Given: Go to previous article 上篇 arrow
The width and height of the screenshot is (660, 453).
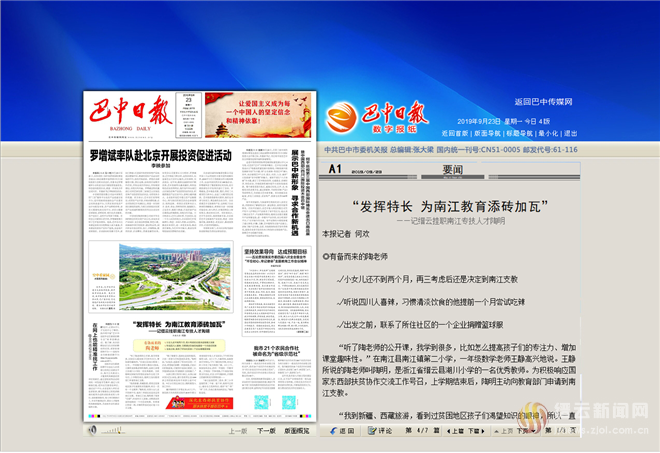Looking at the screenshot, I should point(455,431).
